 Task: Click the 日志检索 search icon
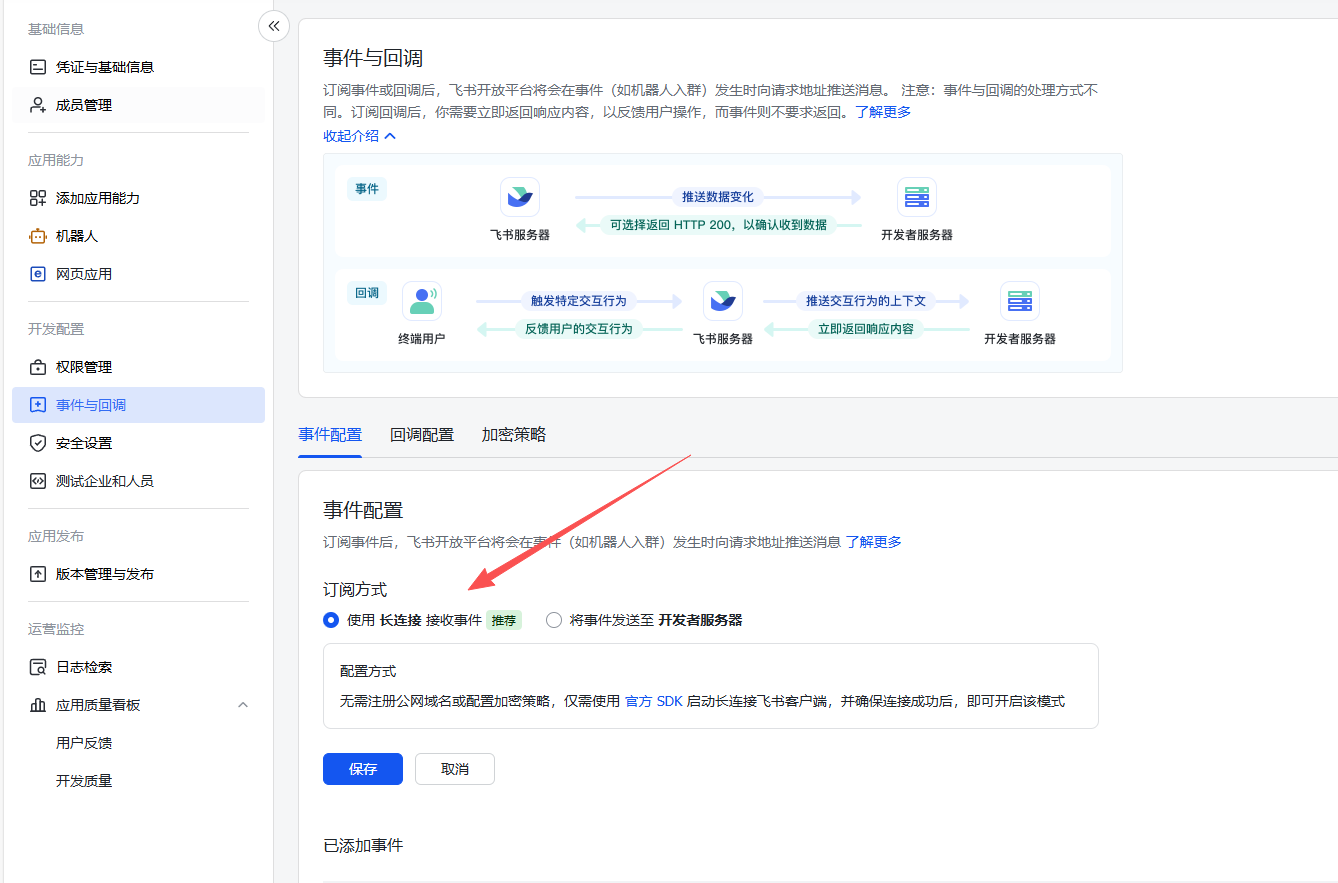tap(38, 667)
